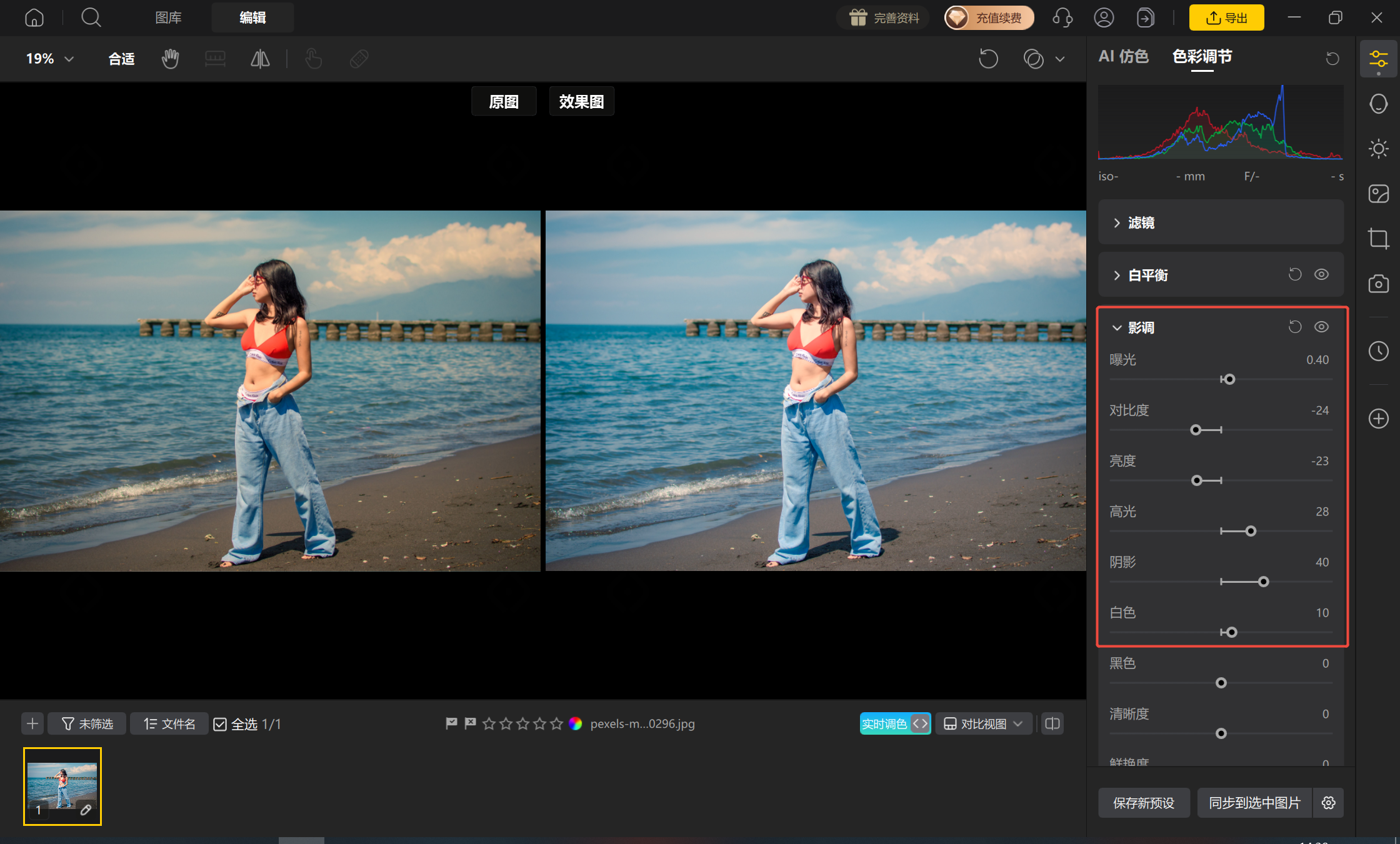Image resolution: width=1400 pixels, height=844 pixels.
Task: Open the portrait face retouch panel
Action: click(x=1378, y=104)
